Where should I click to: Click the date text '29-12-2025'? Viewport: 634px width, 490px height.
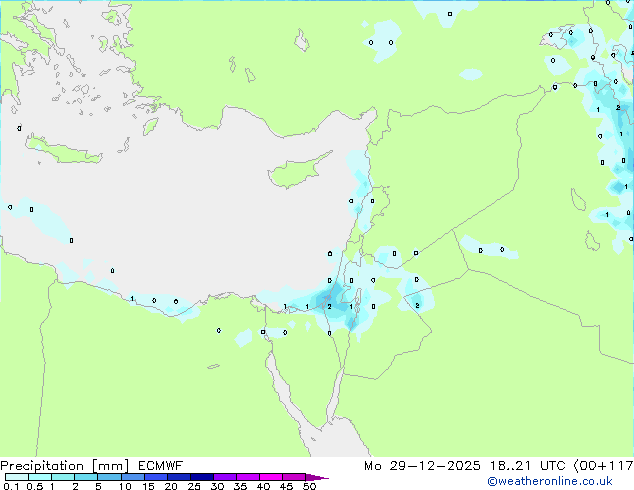(435, 466)
